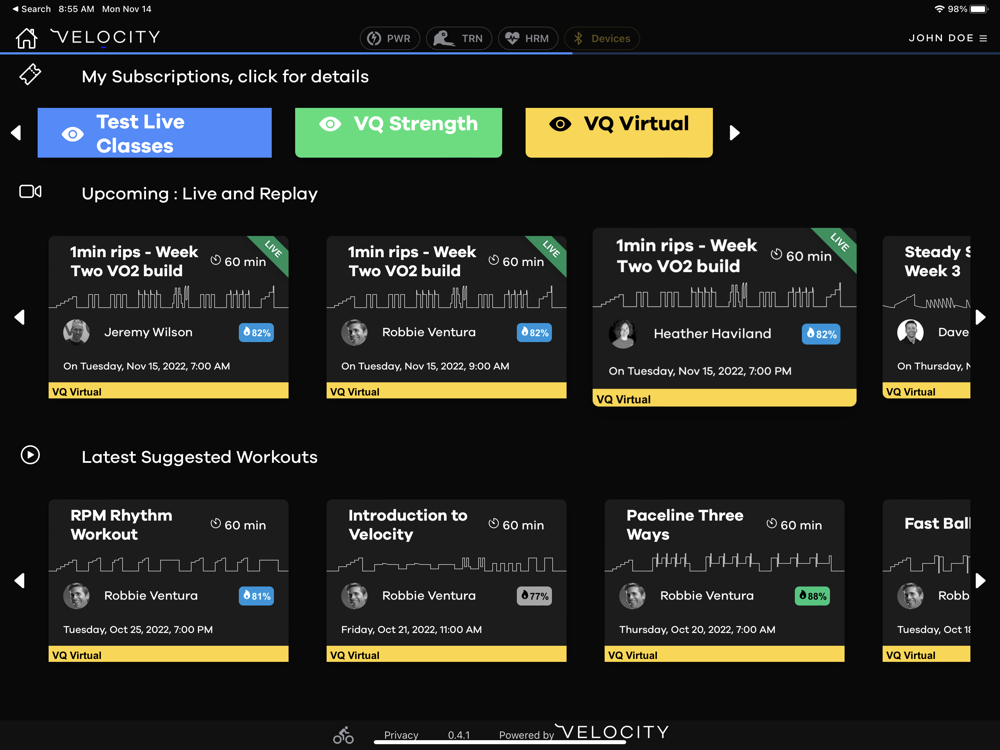Click My Subscriptions, click for details heading
The image size is (1000, 750).
tap(225, 77)
